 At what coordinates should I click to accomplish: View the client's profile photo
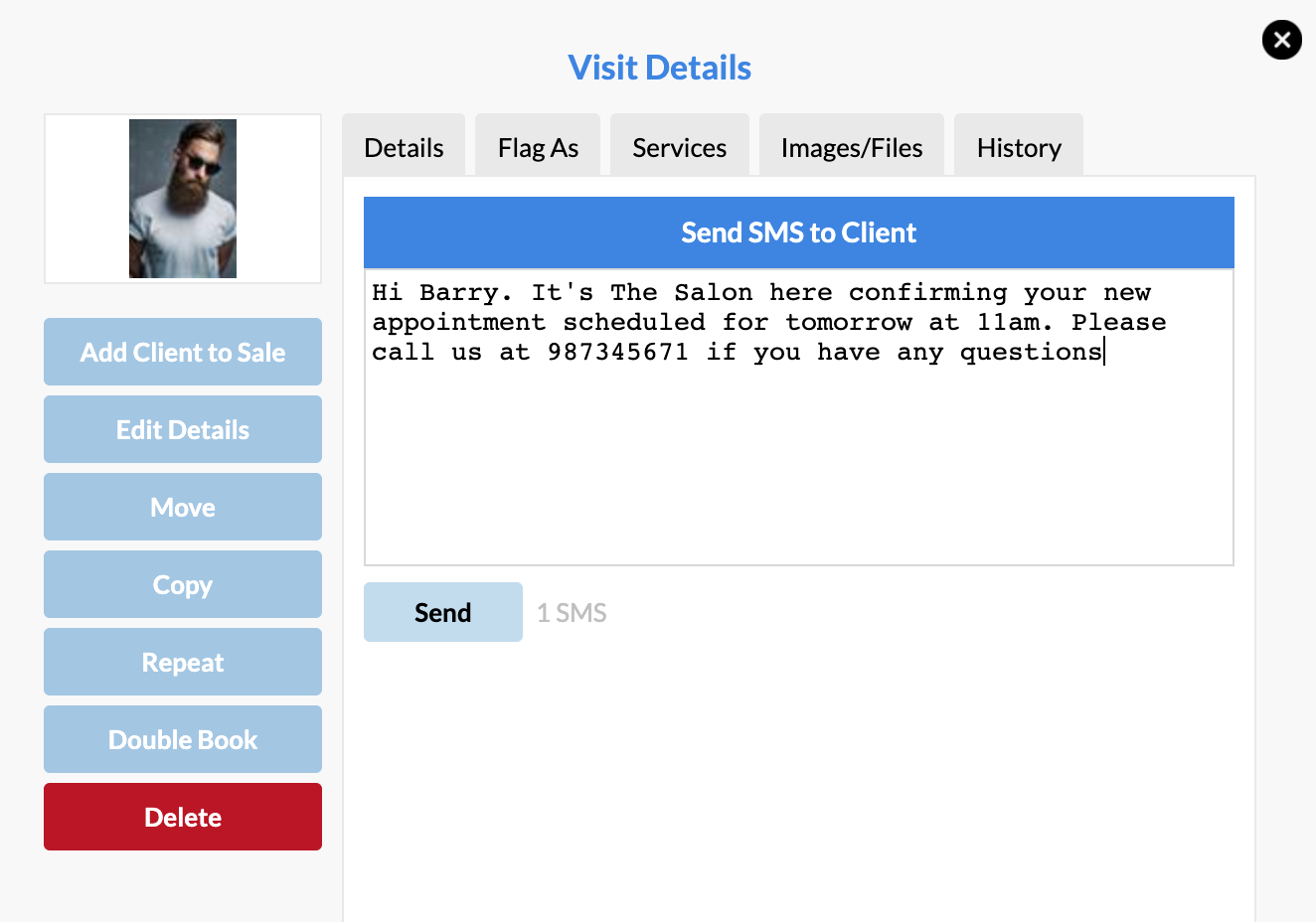pyautogui.click(x=182, y=198)
